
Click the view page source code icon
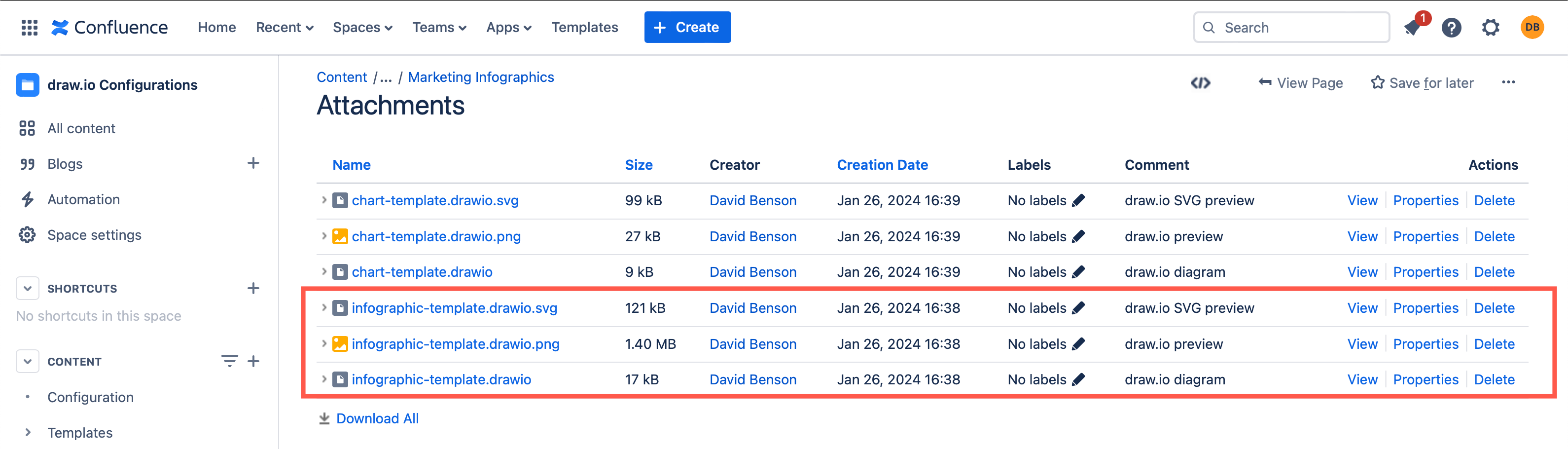click(1200, 83)
